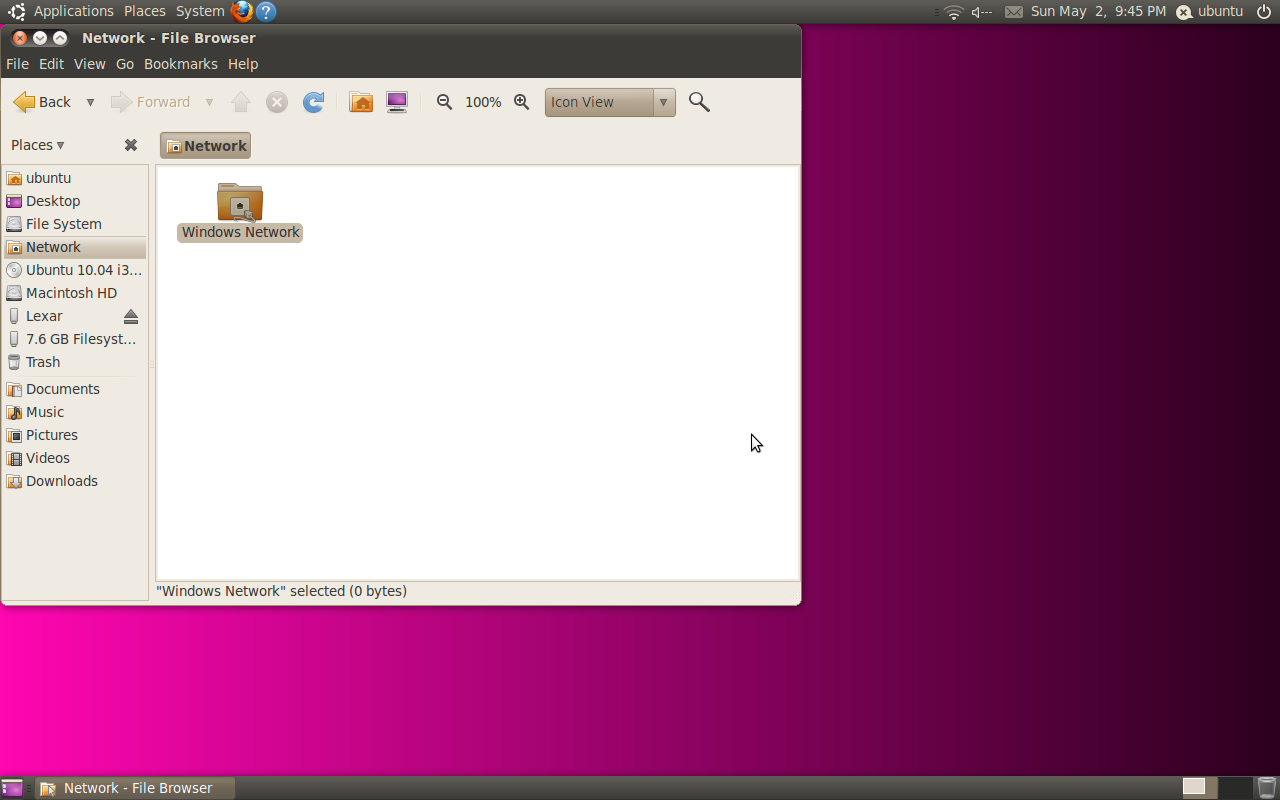Open the Downloads bookmark
This screenshot has width=1280, height=800.
coord(75,481)
